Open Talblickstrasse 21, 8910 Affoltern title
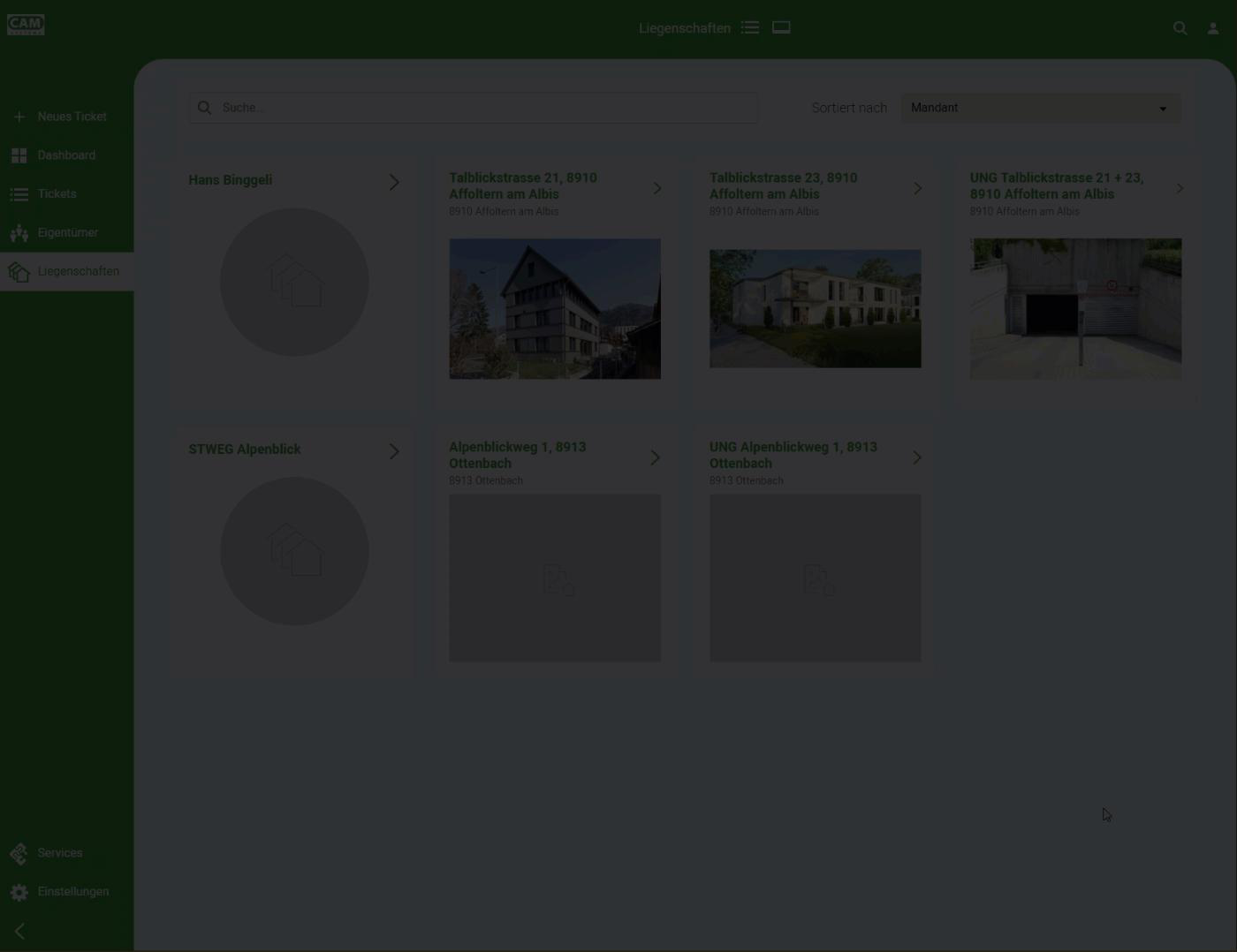The height and width of the screenshot is (952, 1237). 523,185
